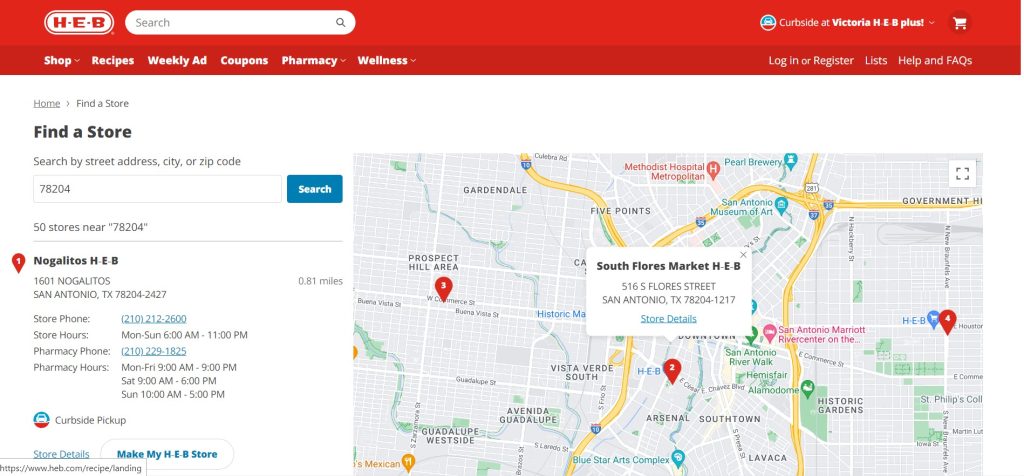Open the shopping cart
This screenshot has width=1024, height=476.
tap(960, 22)
